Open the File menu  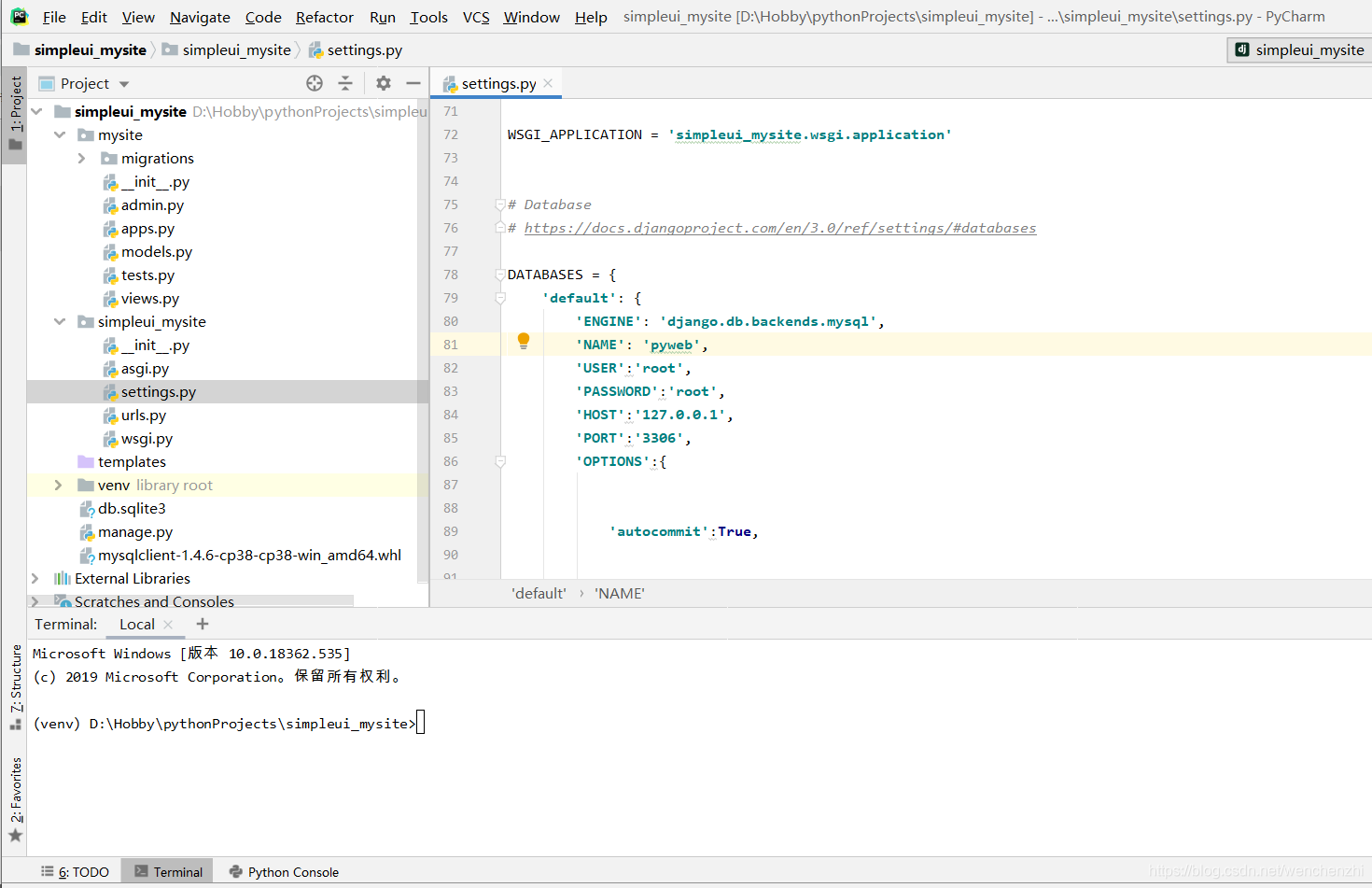coord(54,17)
